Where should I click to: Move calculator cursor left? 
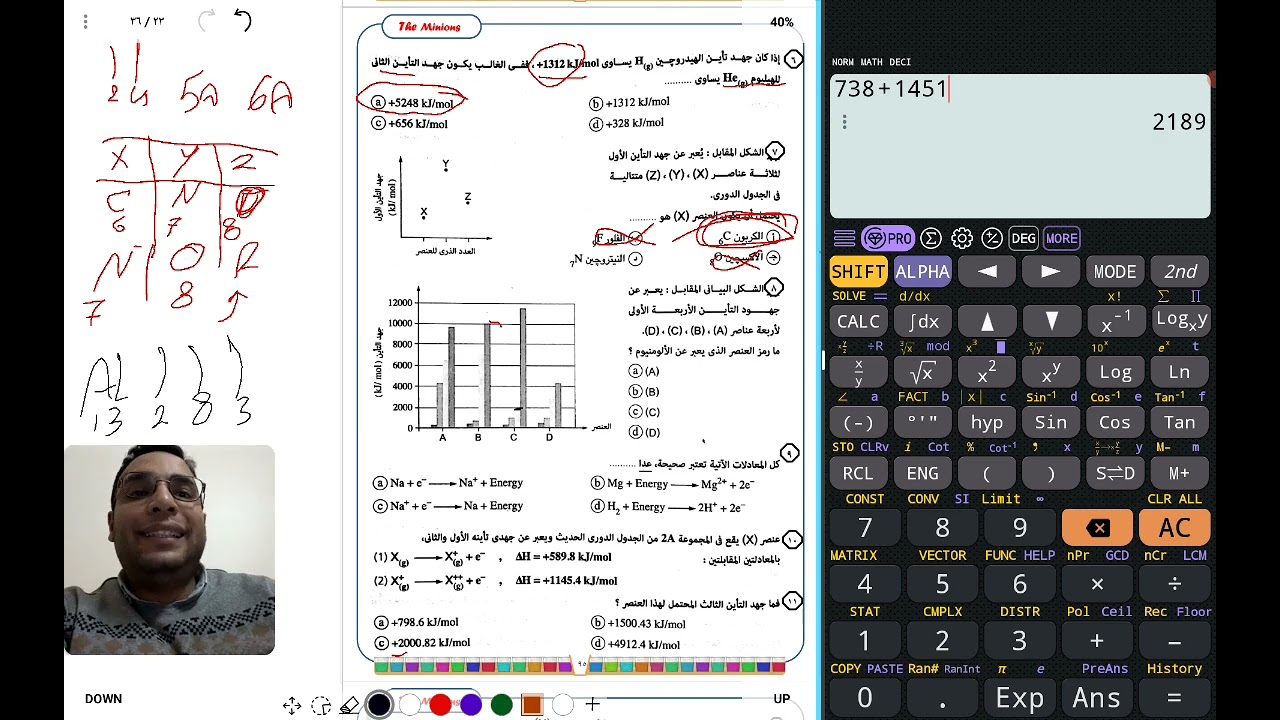(x=987, y=272)
